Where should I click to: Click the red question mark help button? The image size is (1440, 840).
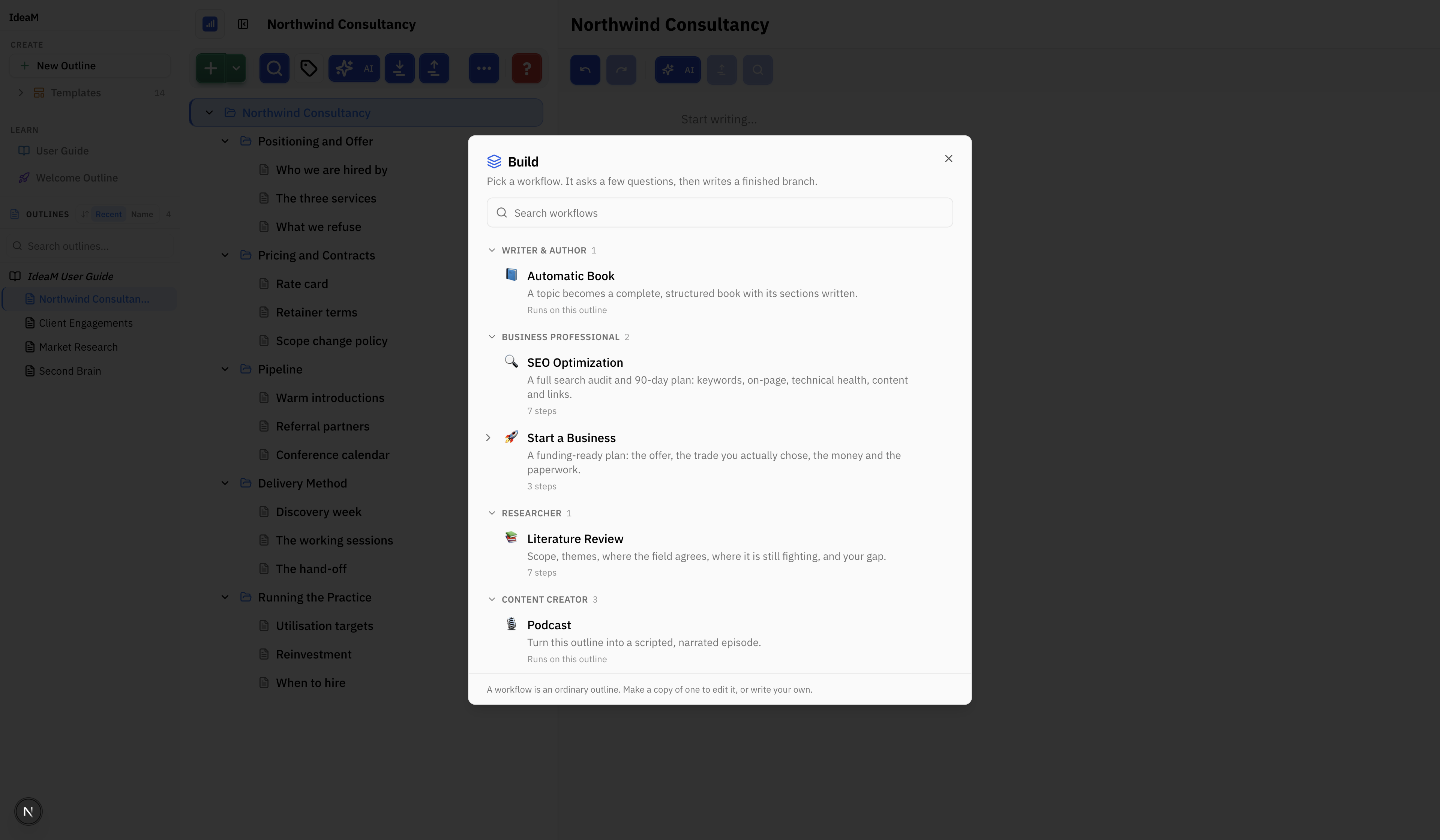527,69
